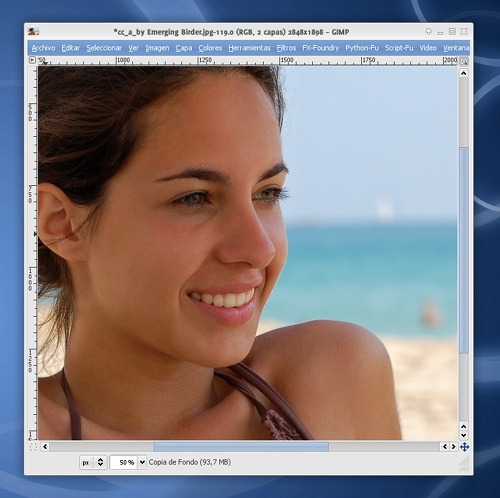
Task: Open the Colores menu
Action: pos(210,48)
